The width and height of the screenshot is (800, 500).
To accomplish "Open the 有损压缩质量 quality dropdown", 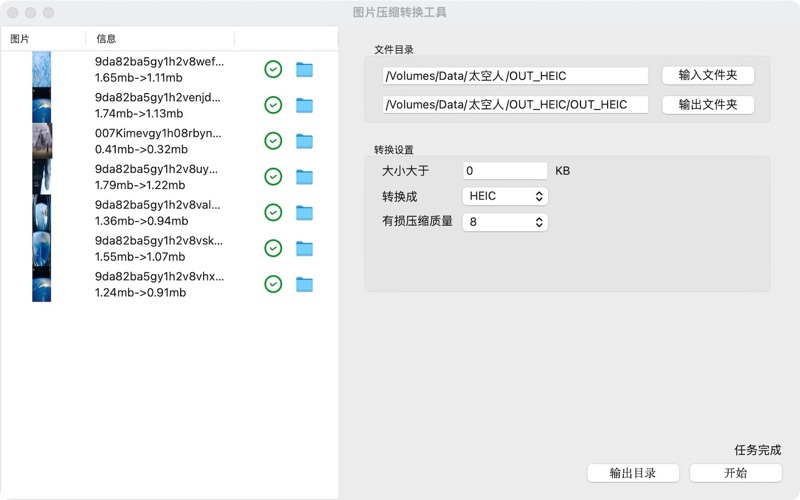I will [505, 222].
